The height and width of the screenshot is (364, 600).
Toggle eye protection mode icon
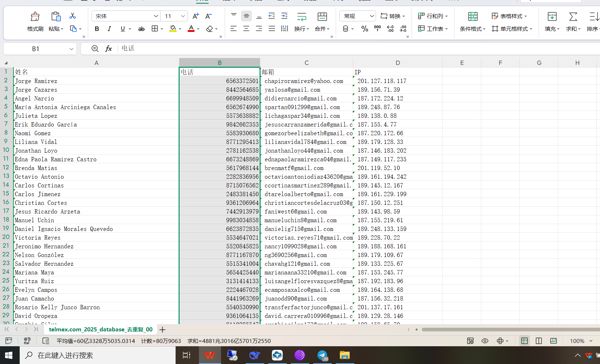[485, 341]
